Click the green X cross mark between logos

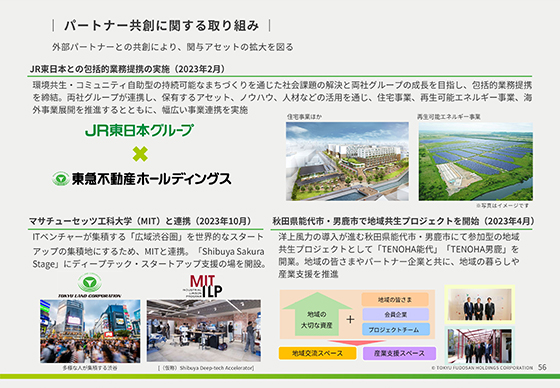(140, 154)
